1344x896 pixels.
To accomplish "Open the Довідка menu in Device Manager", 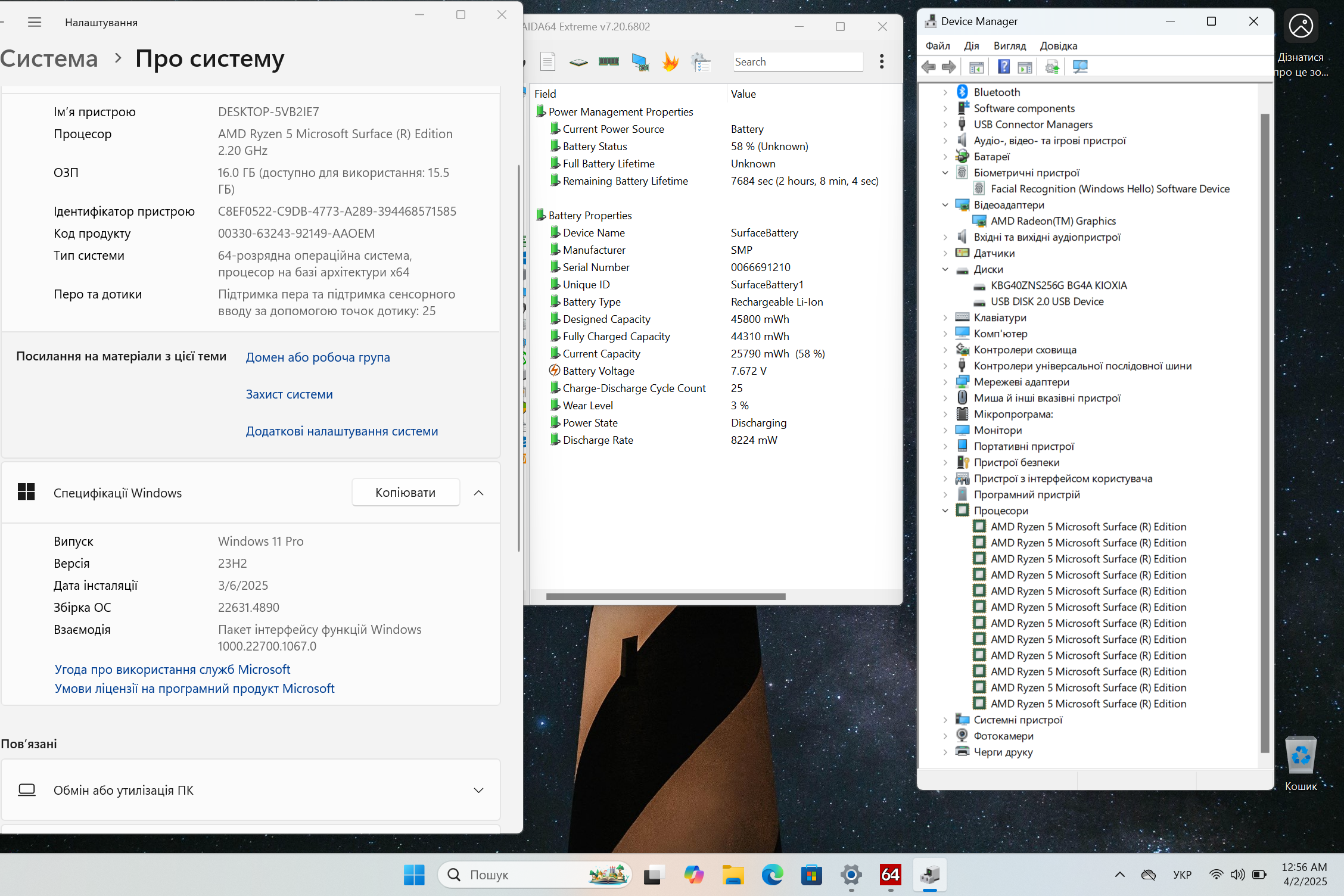I will click(1059, 46).
